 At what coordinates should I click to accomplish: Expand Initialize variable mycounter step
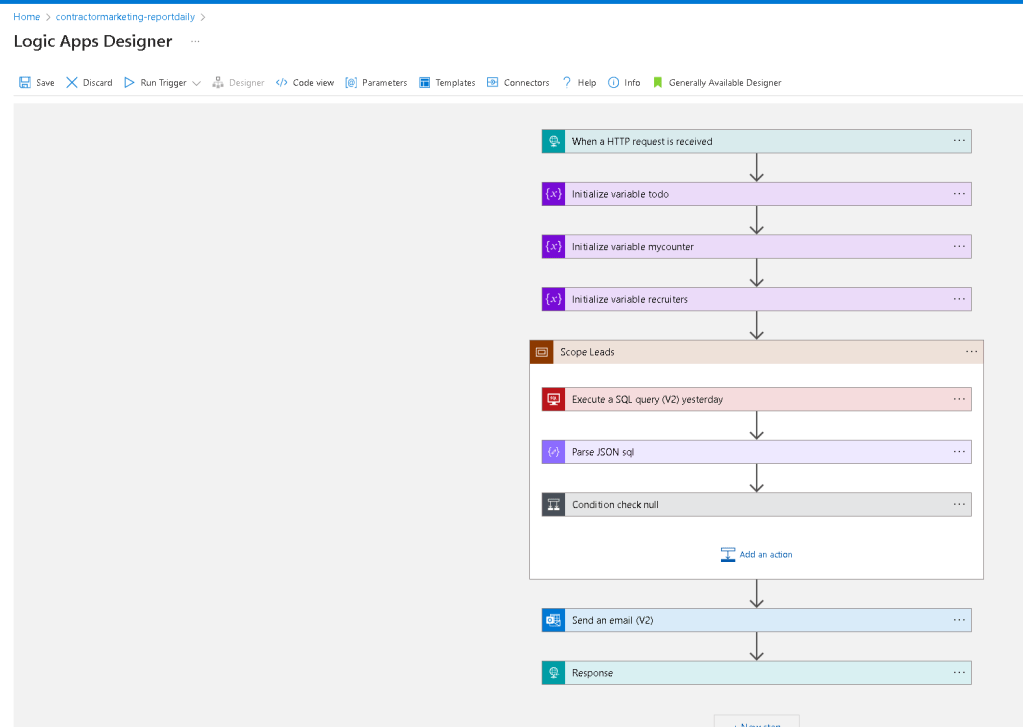click(x=756, y=247)
